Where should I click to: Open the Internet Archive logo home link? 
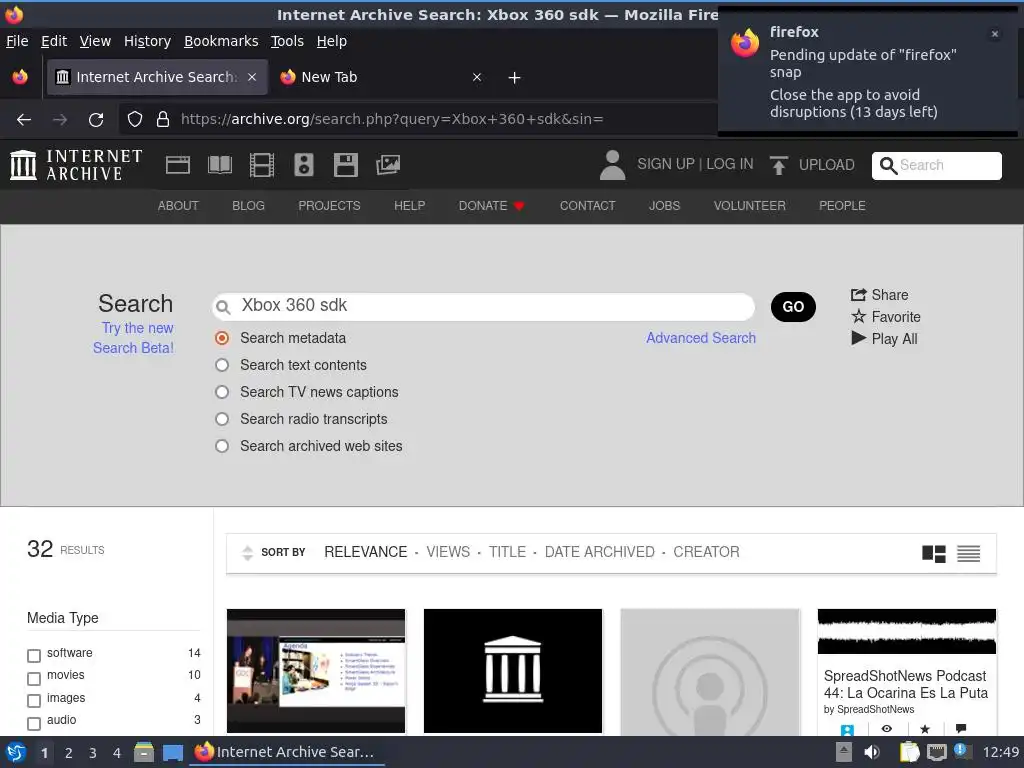(76, 165)
